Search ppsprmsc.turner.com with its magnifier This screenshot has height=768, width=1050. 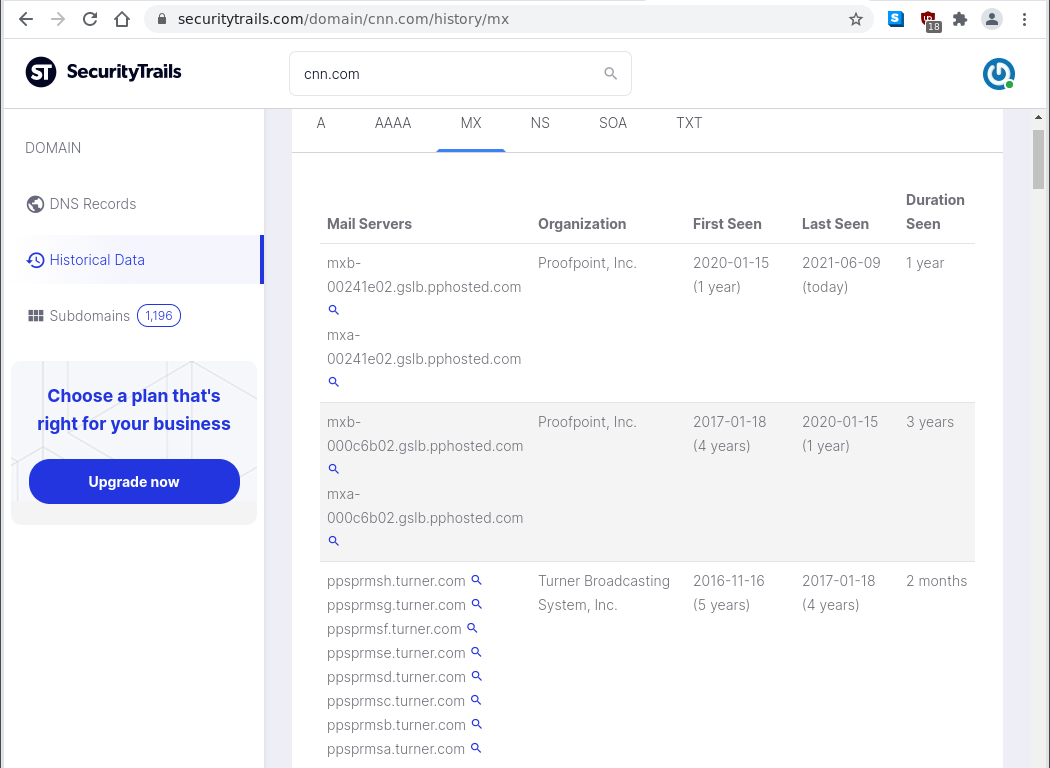(x=476, y=700)
